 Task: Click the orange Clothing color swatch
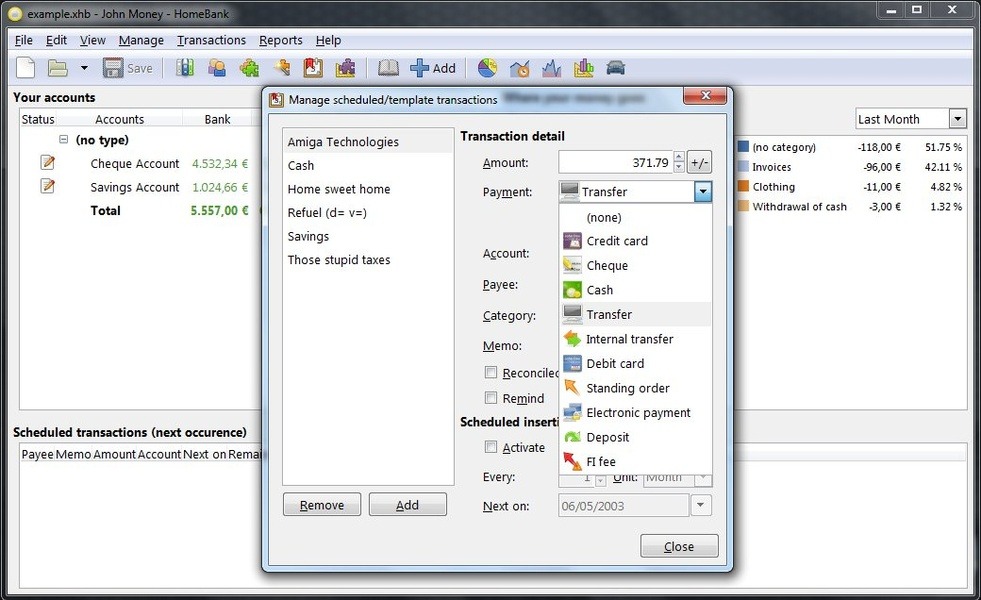point(743,186)
